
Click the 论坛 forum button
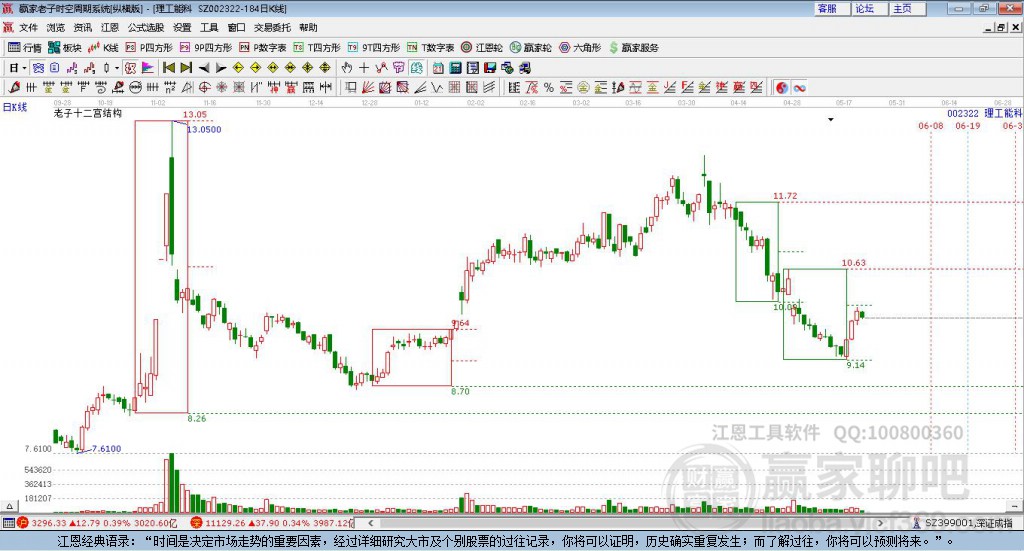pyautogui.click(x=870, y=8)
